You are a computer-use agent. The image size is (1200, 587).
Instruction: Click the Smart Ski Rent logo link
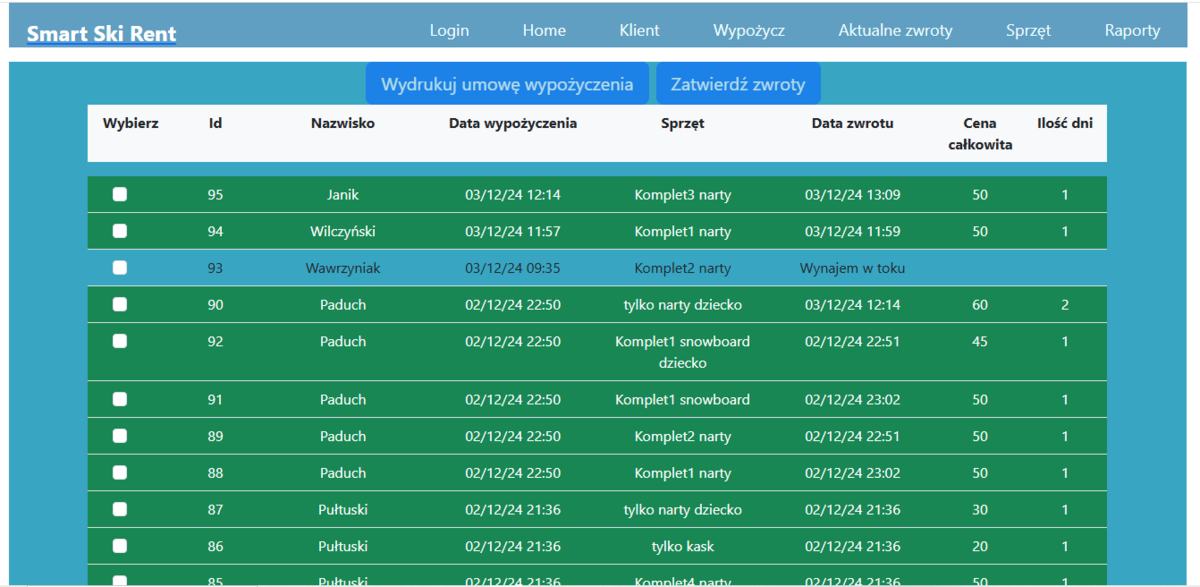click(101, 33)
